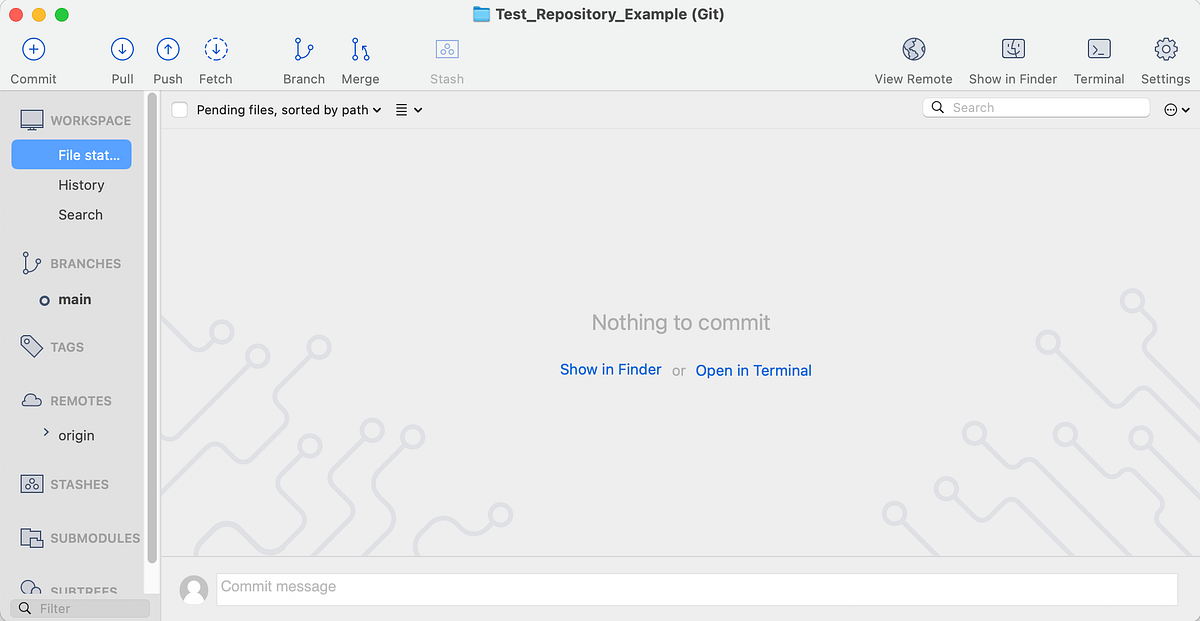Click the 'Show in Finder' link
This screenshot has width=1200, height=621.
[x=610, y=369]
